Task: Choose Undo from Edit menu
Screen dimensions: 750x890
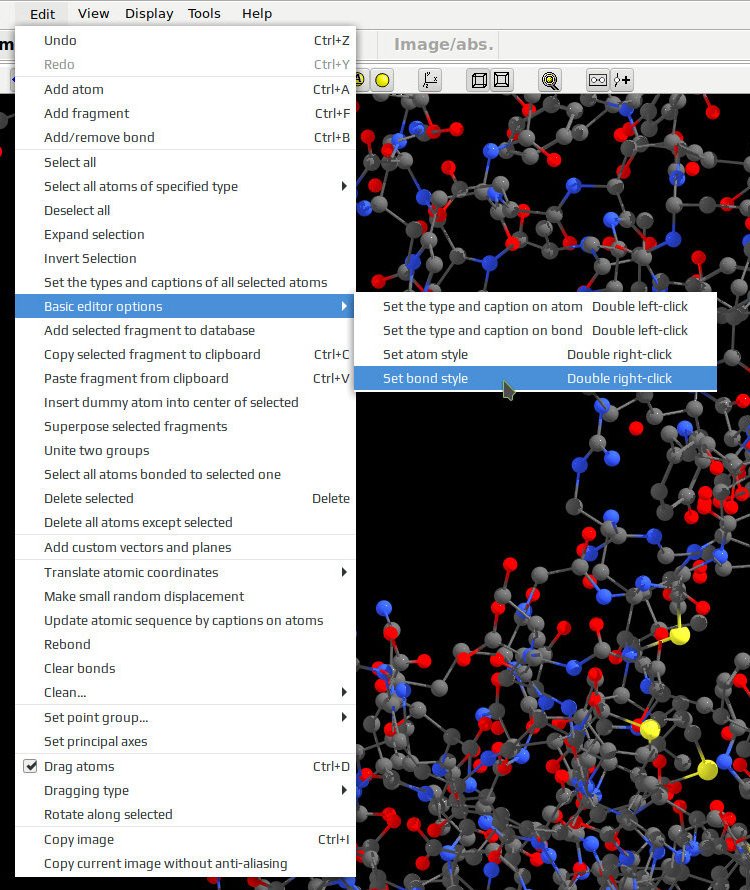Action: 185,40
